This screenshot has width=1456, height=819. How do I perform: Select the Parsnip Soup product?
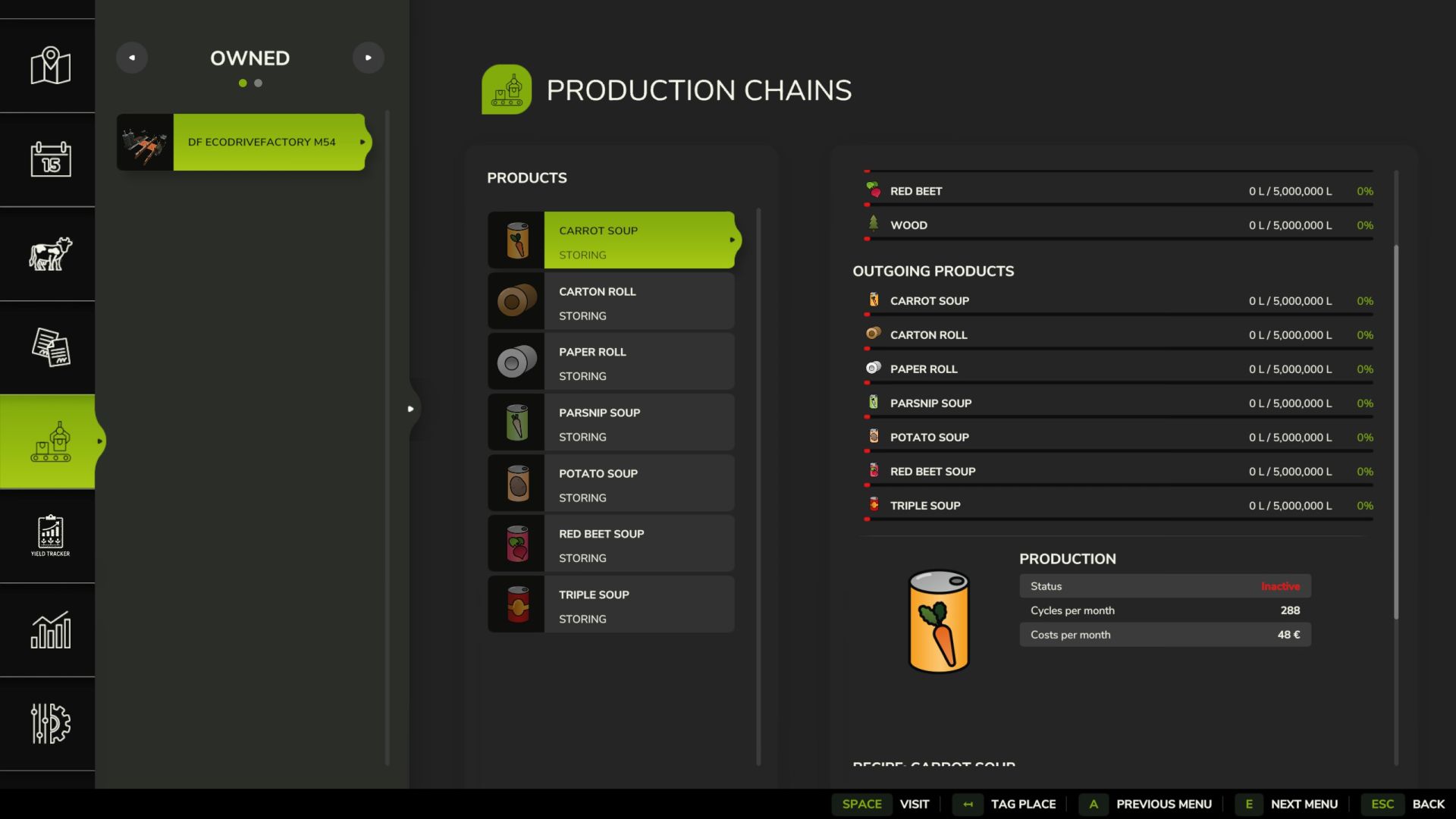coord(611,422)
